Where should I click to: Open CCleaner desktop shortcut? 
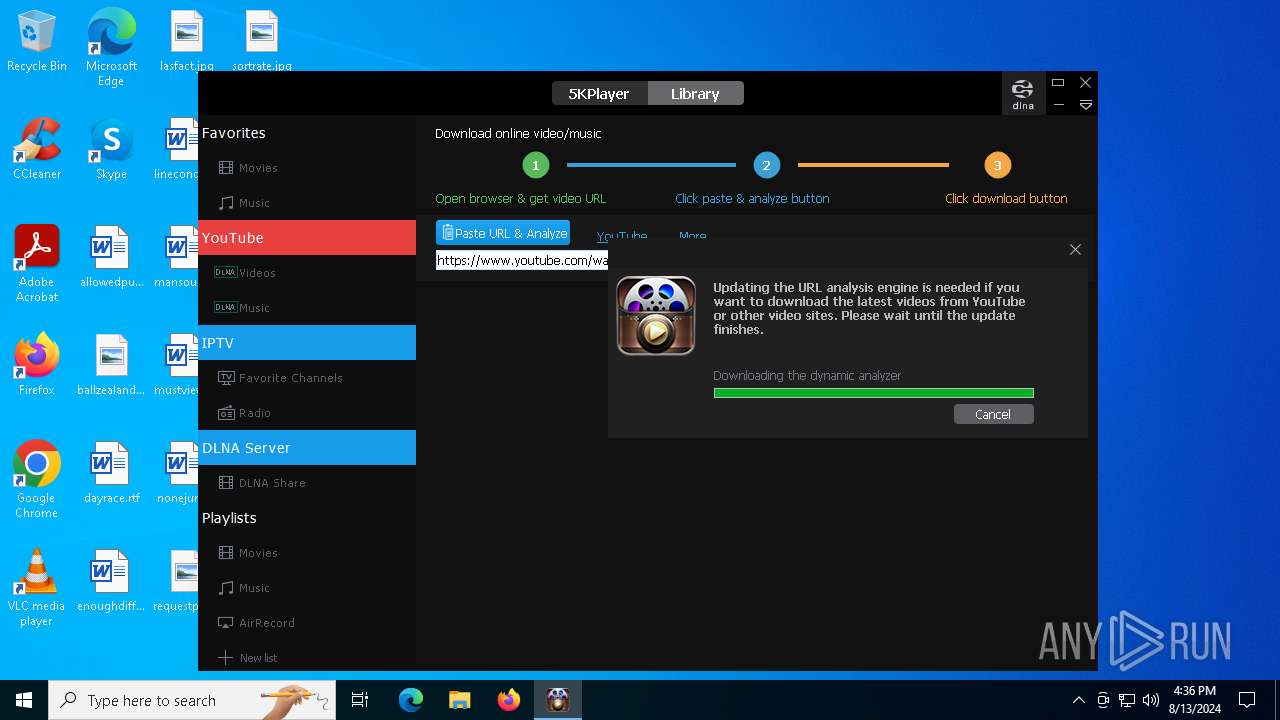click(37, 149)
